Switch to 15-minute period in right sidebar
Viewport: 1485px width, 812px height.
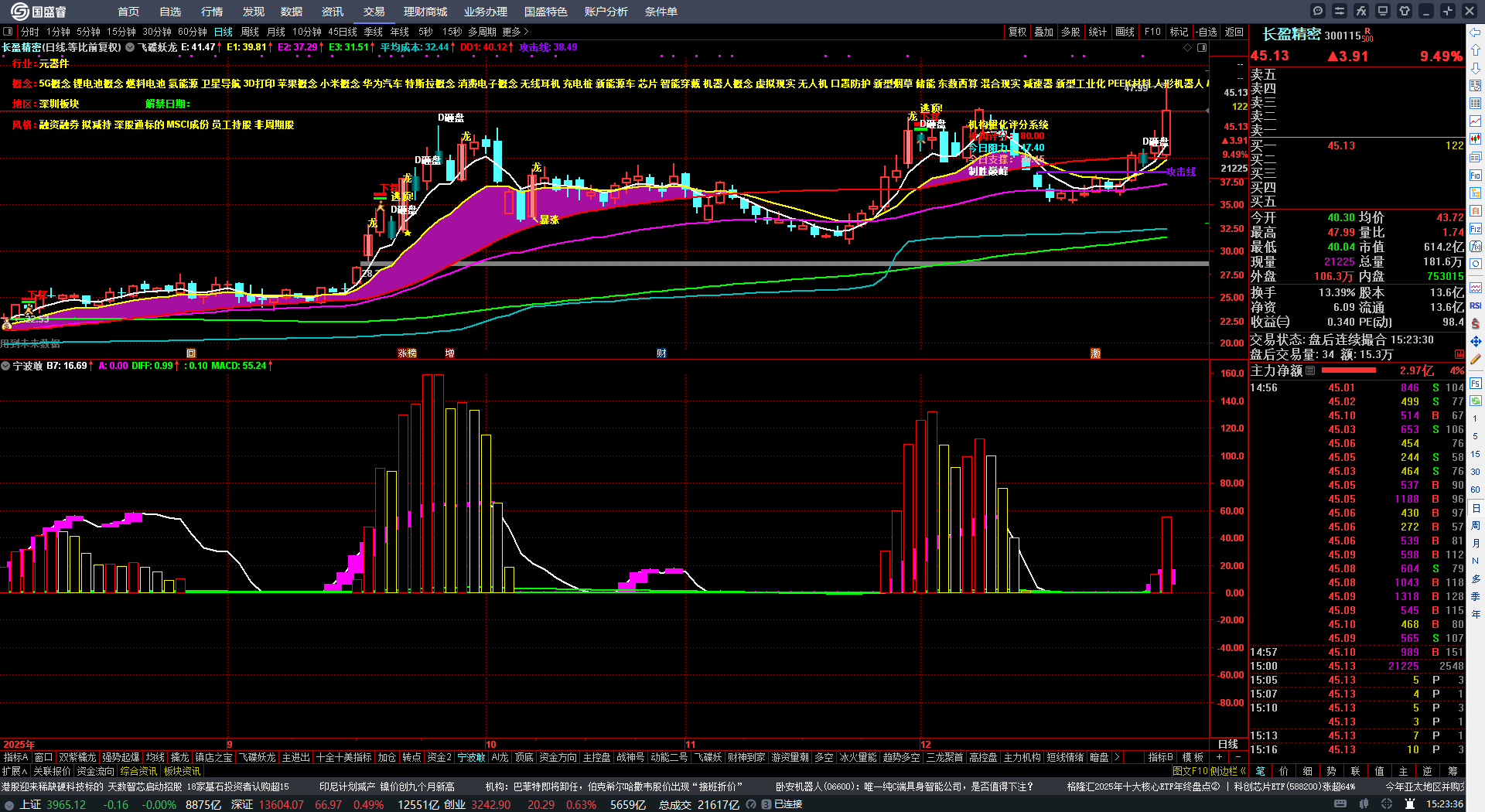1475,454
